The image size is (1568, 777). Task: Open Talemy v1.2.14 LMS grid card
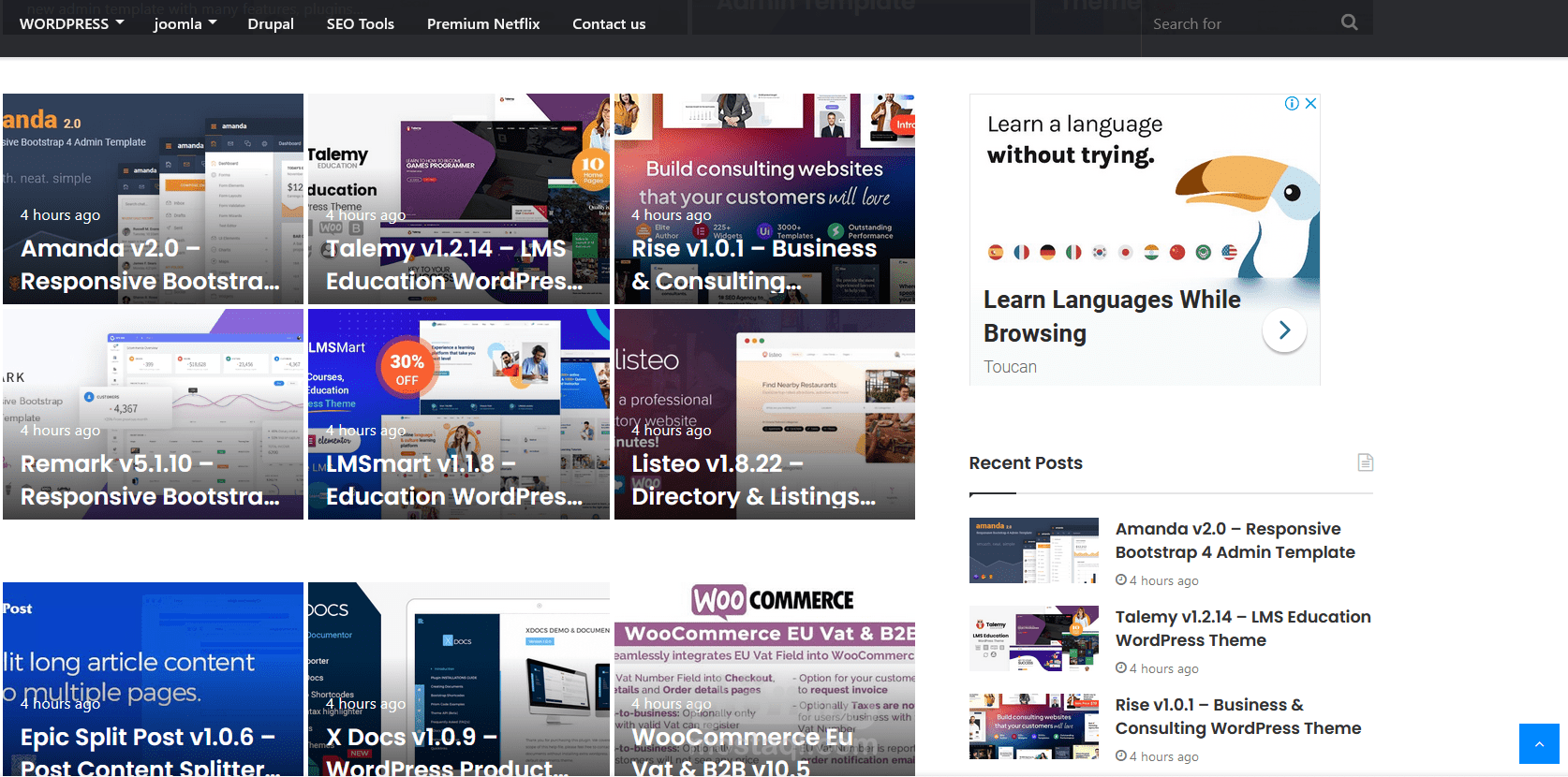pos(459,198)
